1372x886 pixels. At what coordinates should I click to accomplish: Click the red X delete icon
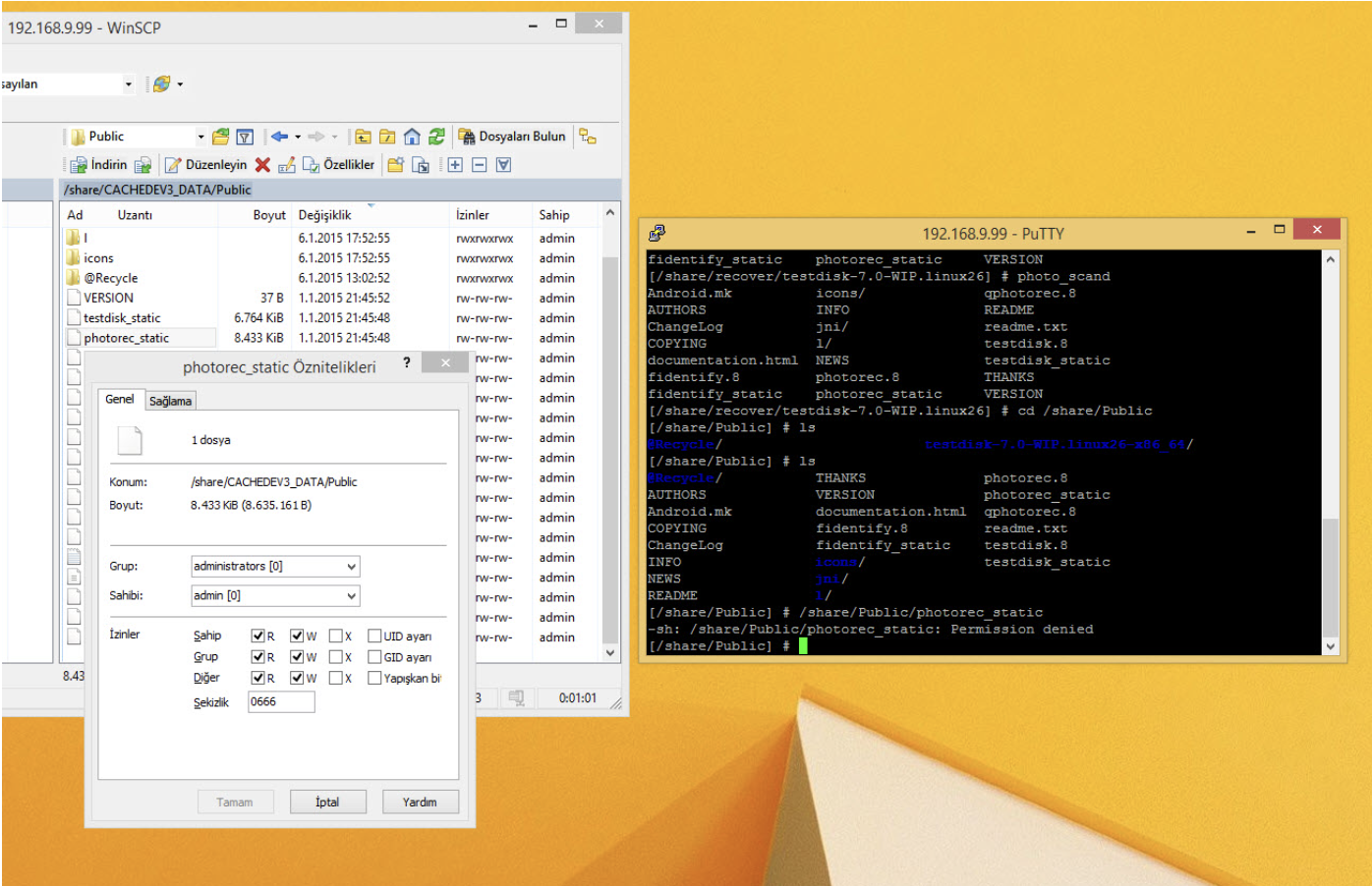(x=262, y=165)
